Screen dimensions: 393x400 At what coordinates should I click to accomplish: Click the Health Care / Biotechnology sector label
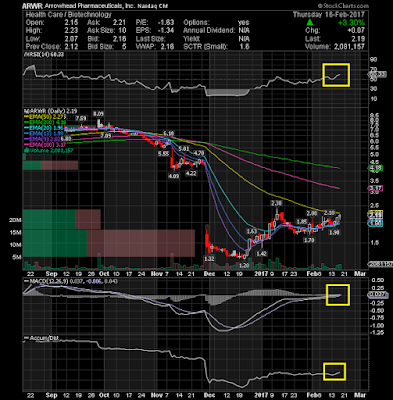(68, 15)
